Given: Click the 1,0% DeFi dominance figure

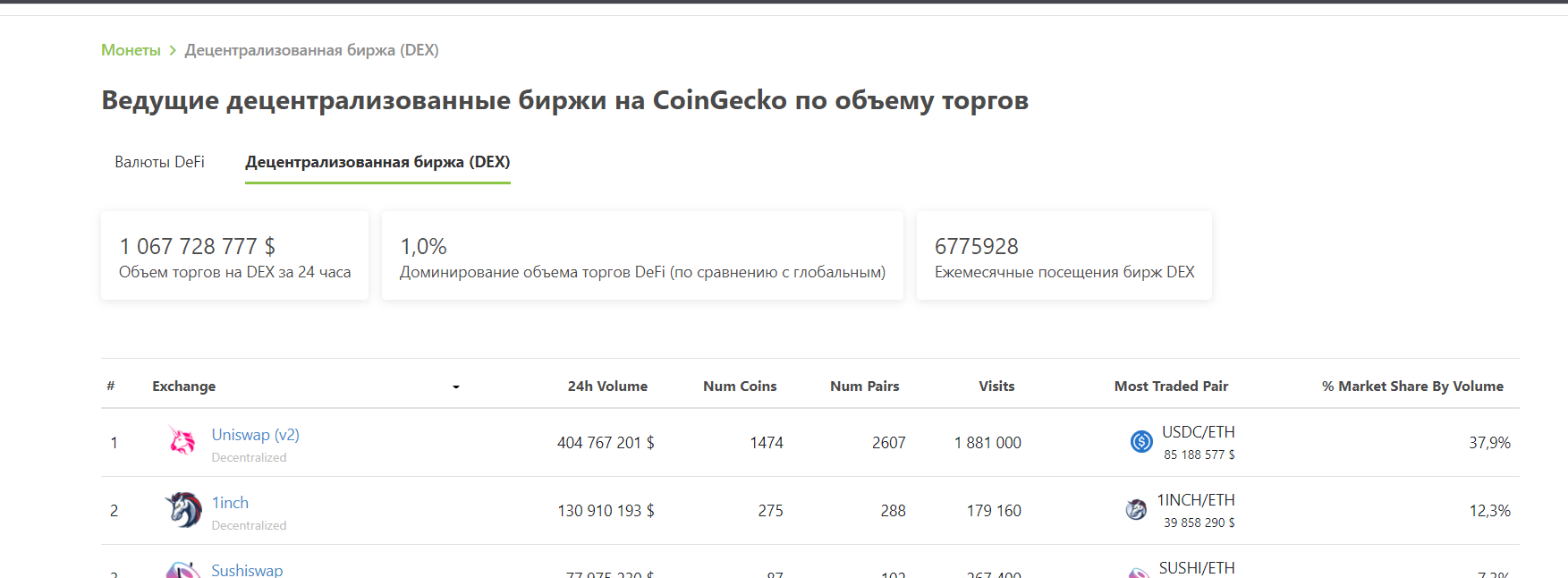Looking at the screenshot, I should point(423,246).
